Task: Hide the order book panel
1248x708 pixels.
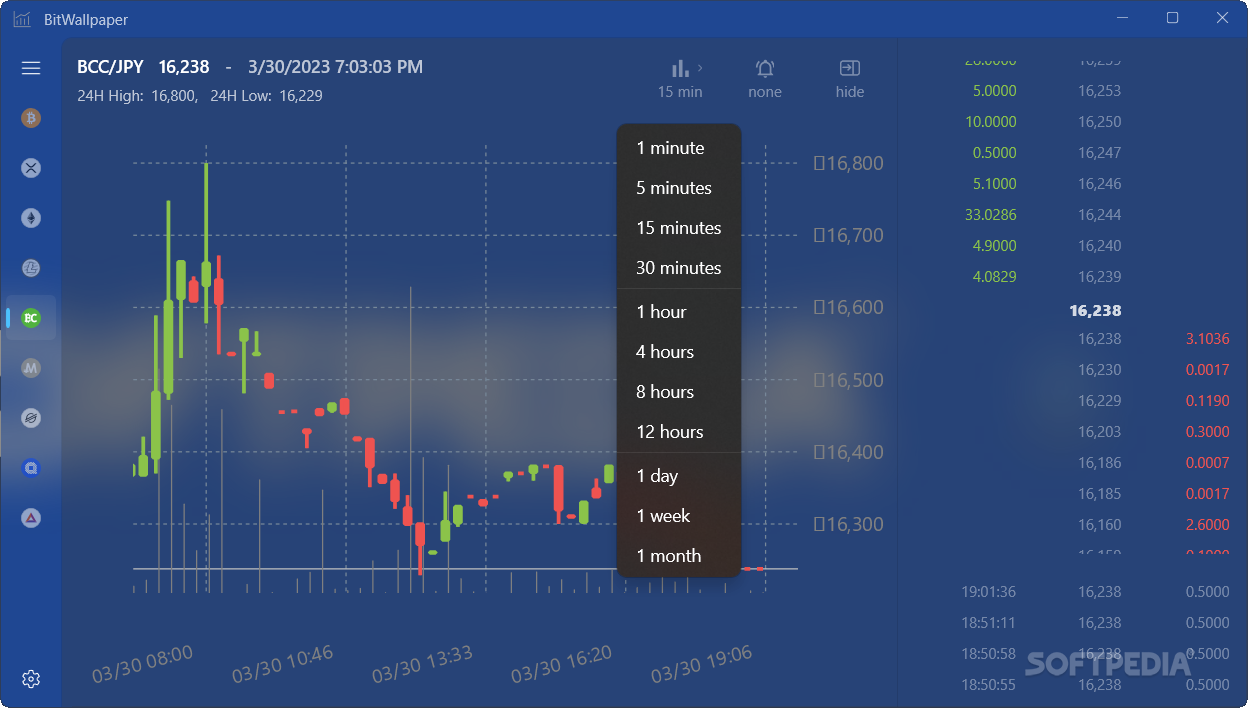Action: point(849,79)
